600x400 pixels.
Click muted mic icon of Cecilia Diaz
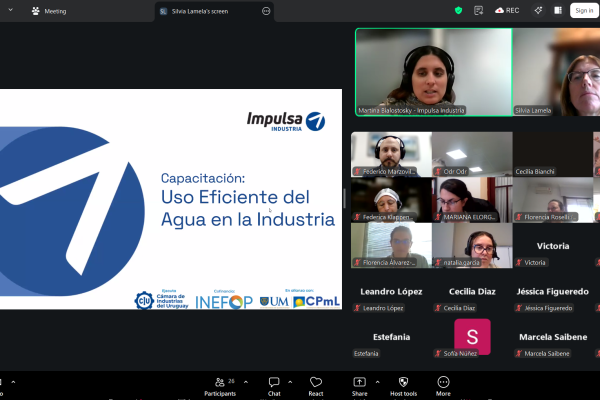[438, 308]
